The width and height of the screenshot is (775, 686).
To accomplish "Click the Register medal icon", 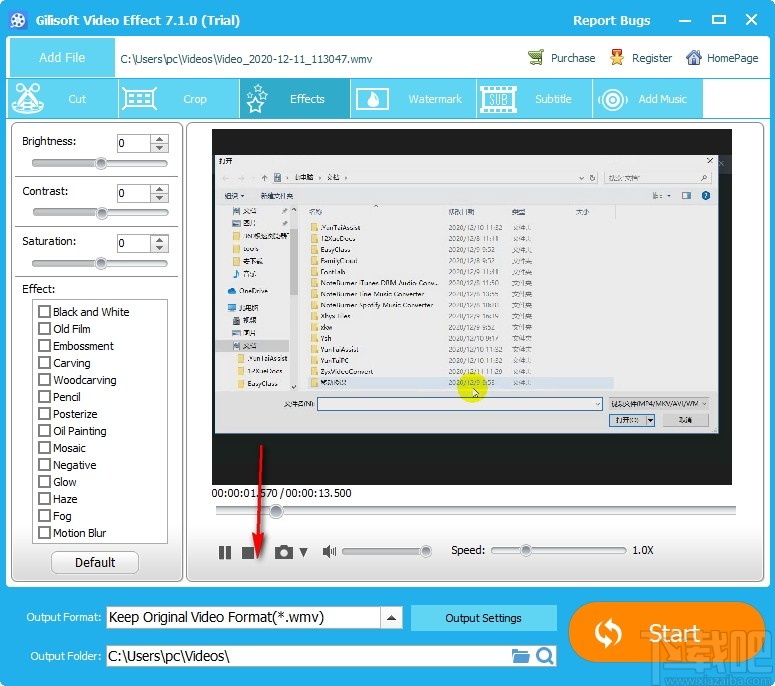I will (x=617, y=58).
